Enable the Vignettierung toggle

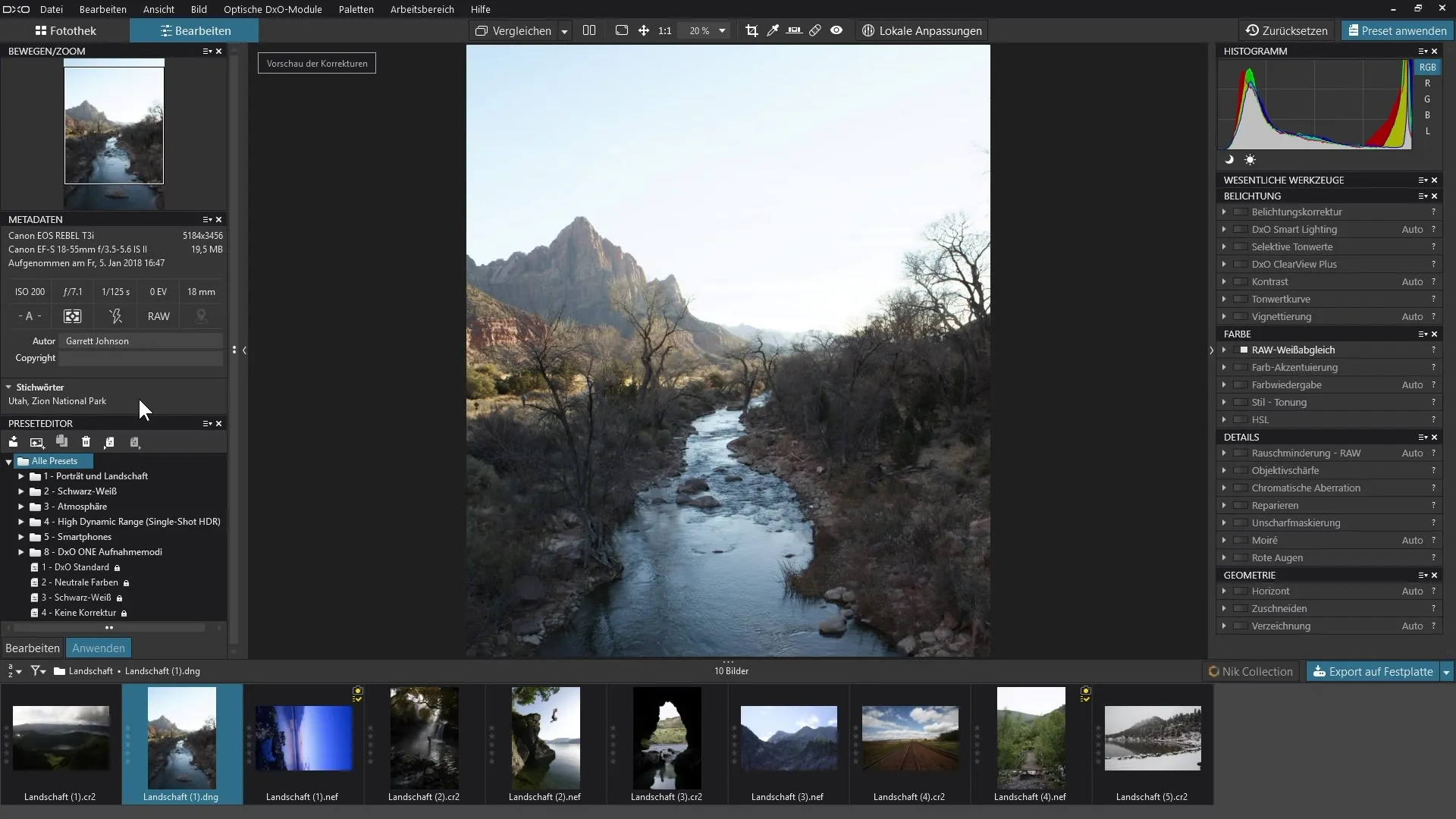[1241, 316]
